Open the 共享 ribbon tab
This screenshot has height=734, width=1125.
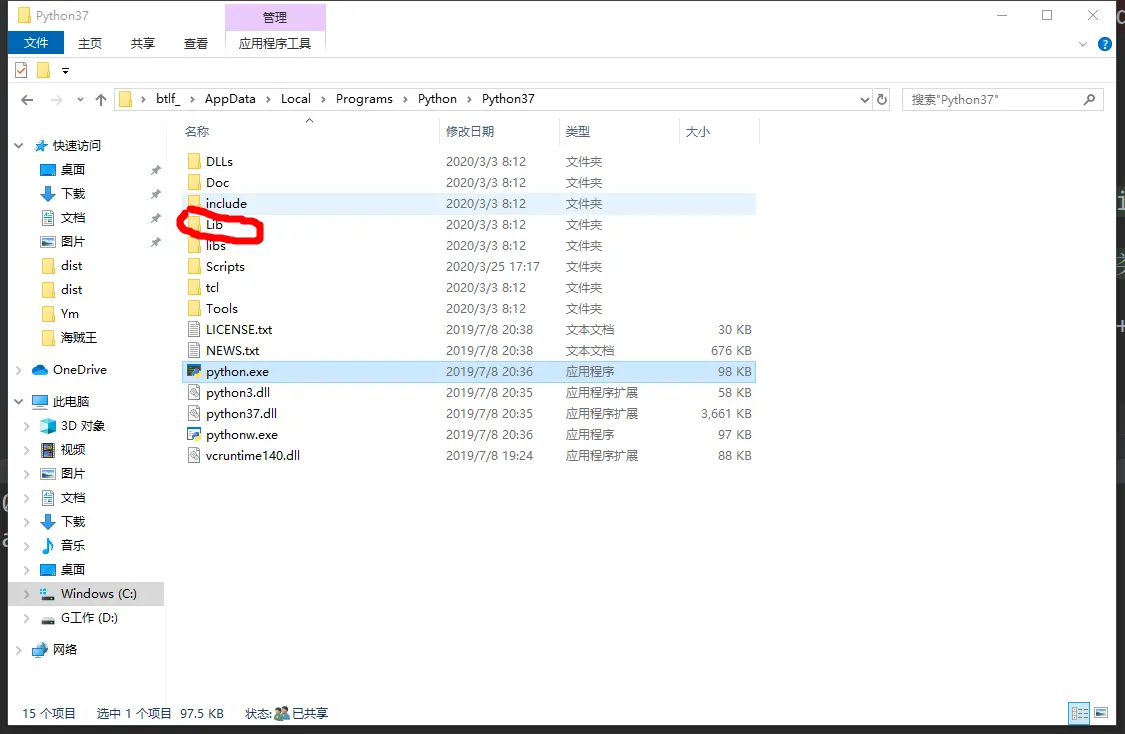(x=143, y=44)
